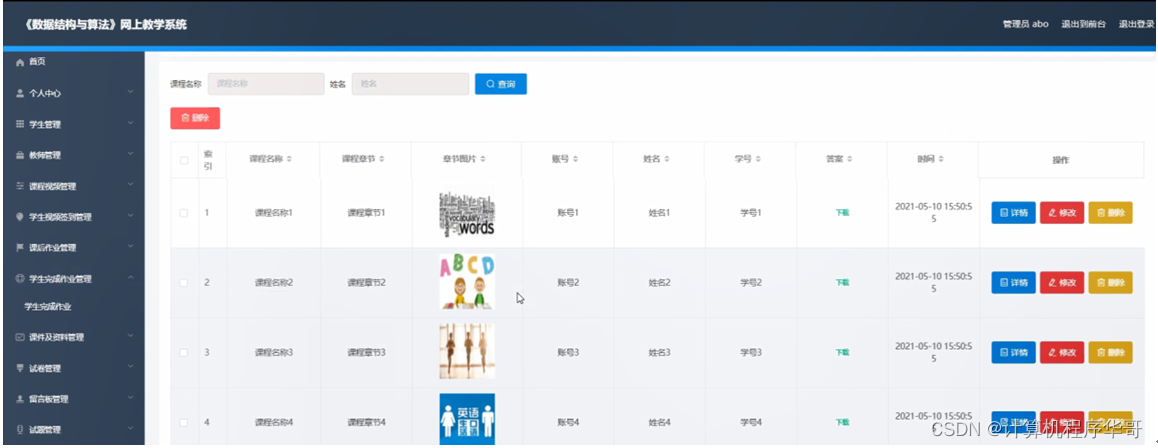Click 退出登录 in the header

click(x=1136, y=24)
